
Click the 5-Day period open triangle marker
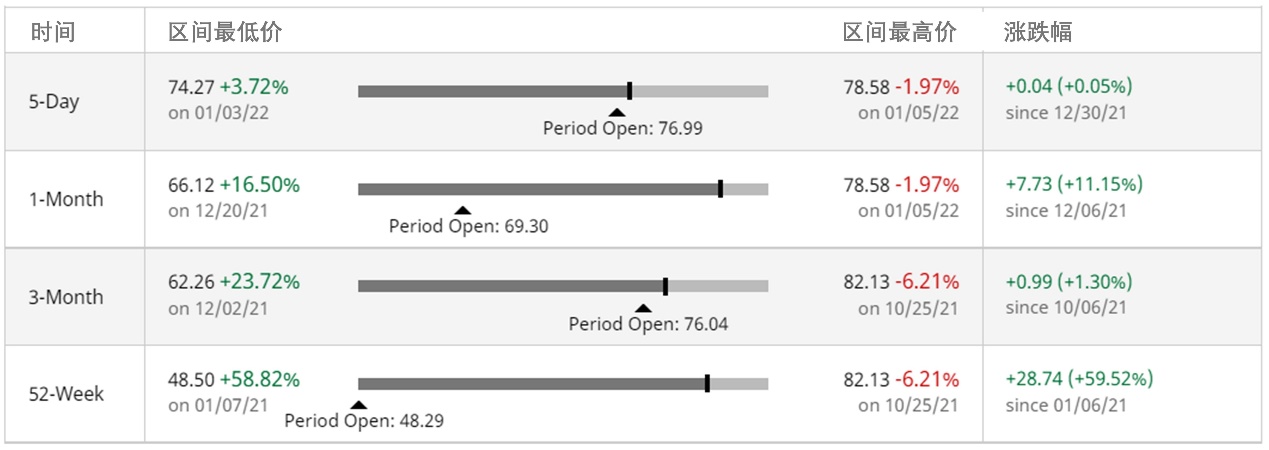tap(617, 113)
